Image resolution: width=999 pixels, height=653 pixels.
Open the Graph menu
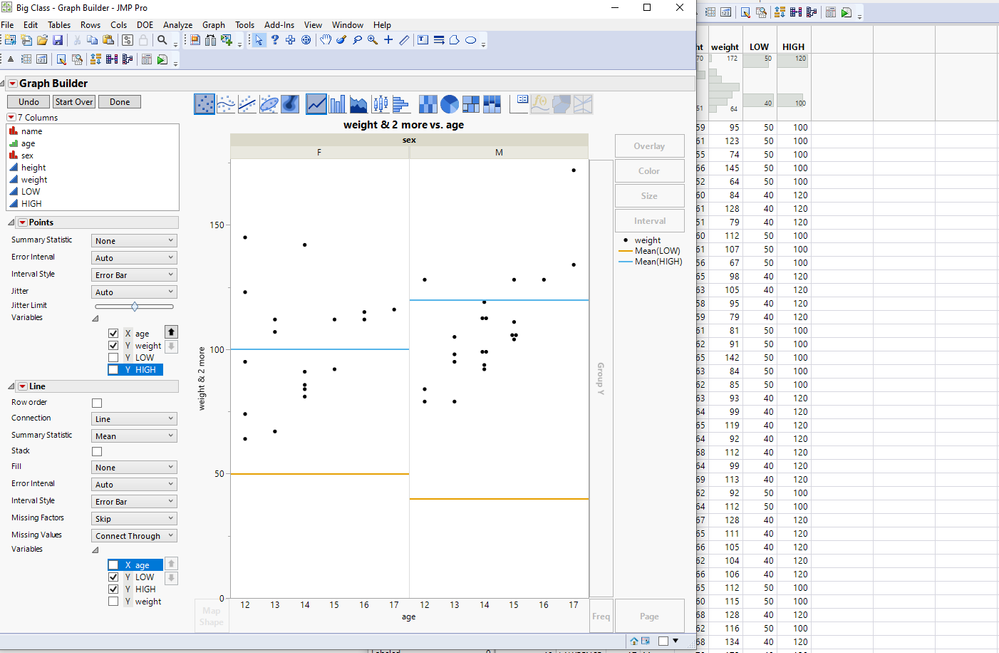213,24
